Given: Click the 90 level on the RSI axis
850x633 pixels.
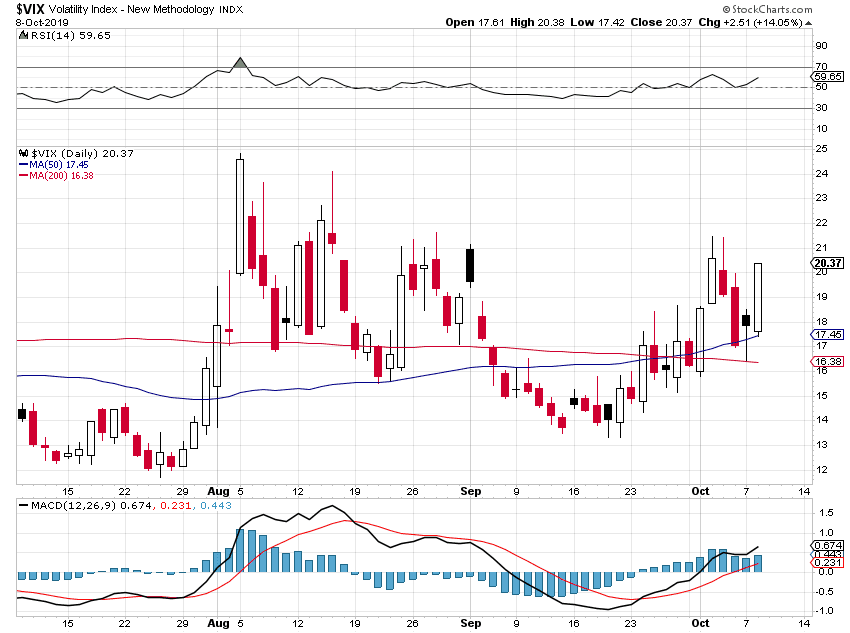Looking at the screenshot, I should click(x=822, y=46).
